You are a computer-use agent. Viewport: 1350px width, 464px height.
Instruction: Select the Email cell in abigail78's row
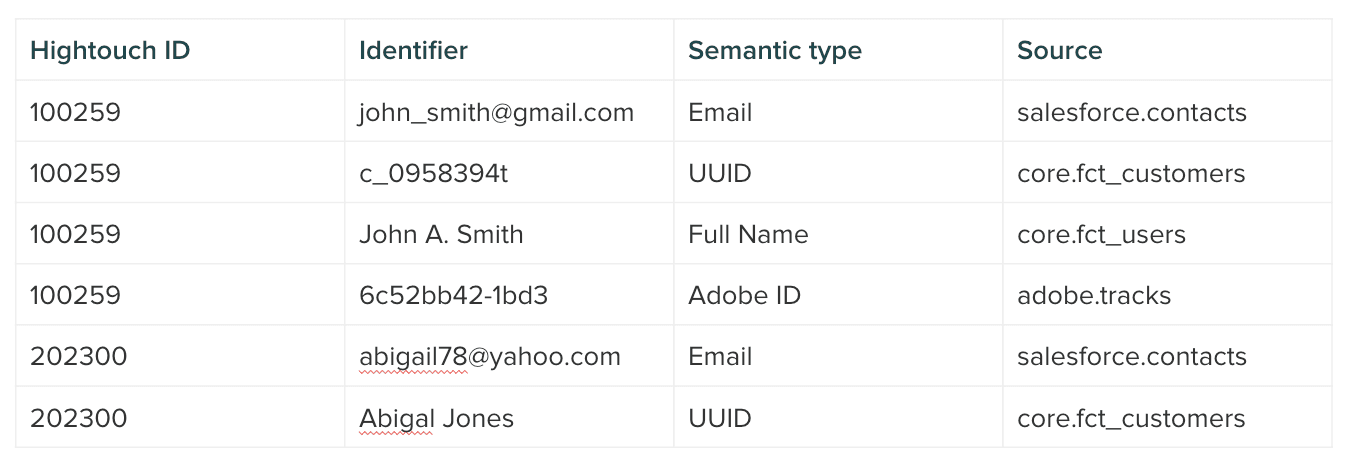[720, 356]
